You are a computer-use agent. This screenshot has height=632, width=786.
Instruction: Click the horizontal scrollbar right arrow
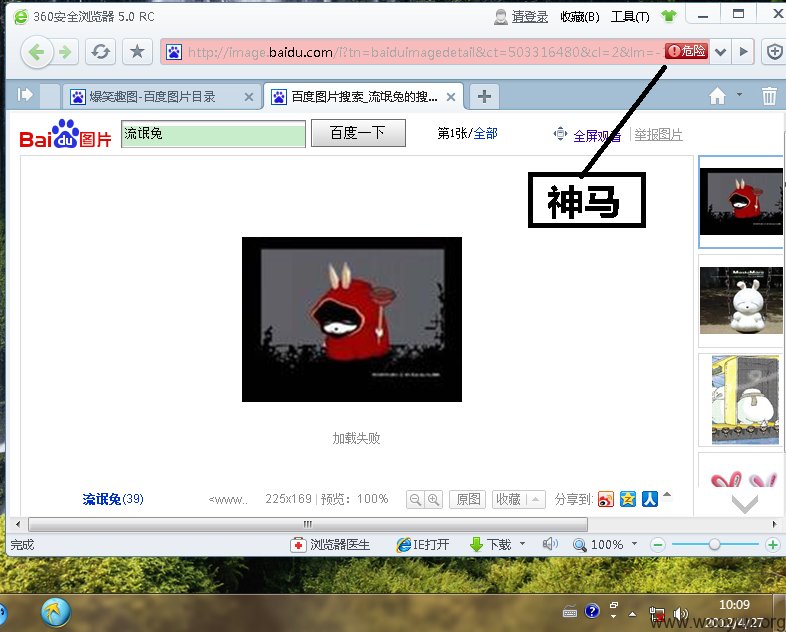click(x=774, y=525)
